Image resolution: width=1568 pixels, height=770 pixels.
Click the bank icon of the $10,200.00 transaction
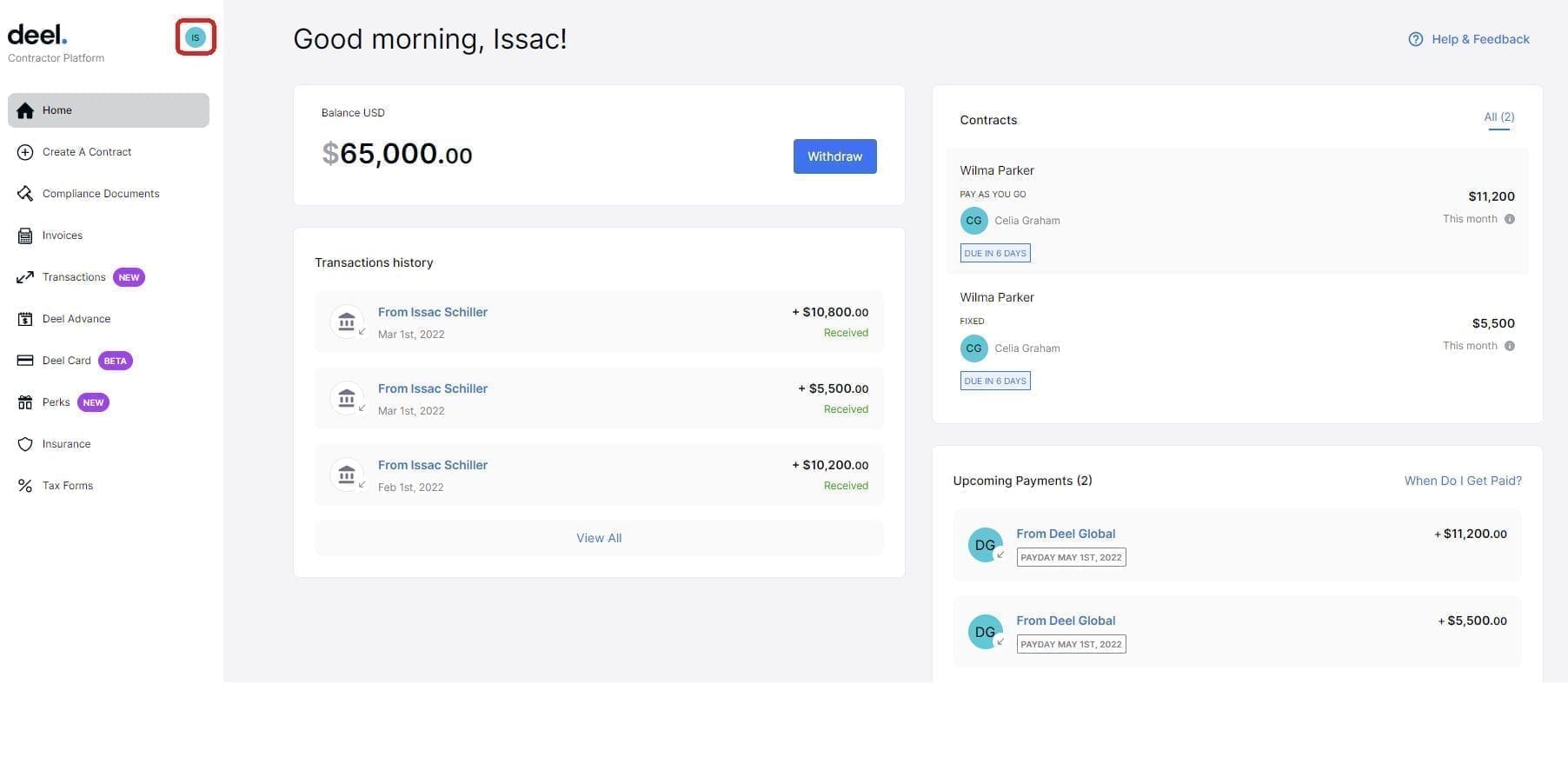pos(347,475)
